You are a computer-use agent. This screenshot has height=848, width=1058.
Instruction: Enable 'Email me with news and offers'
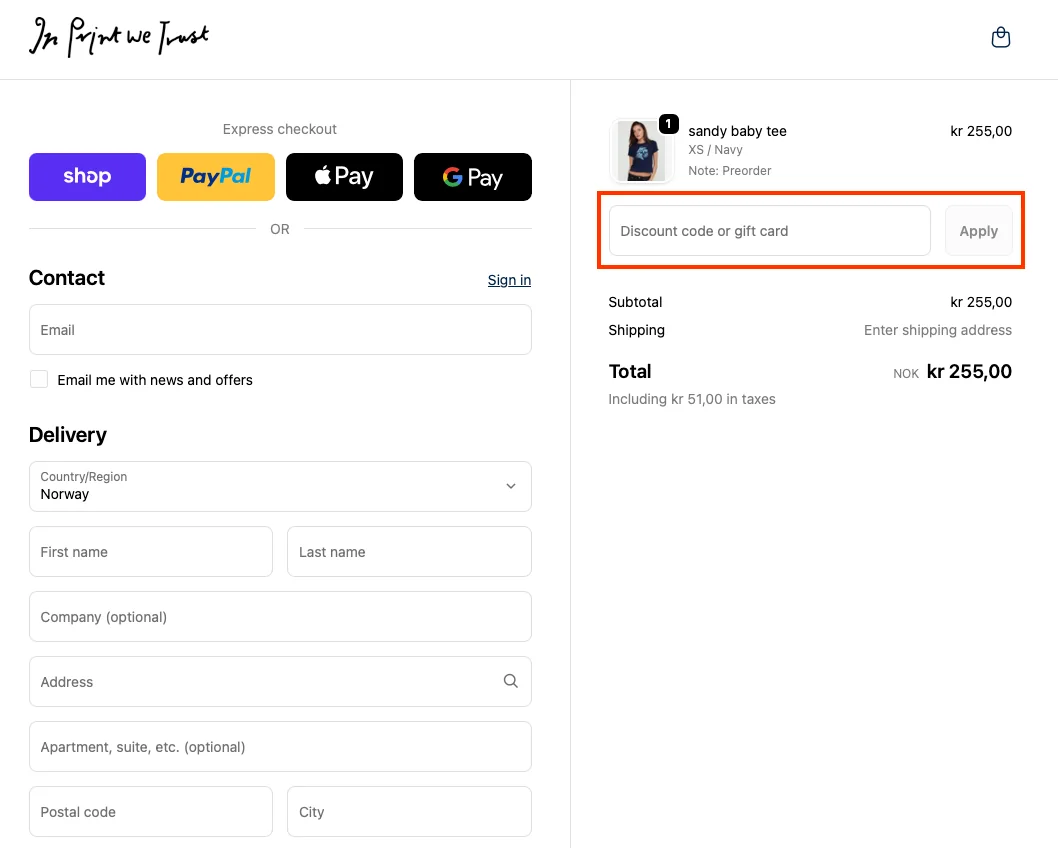39,379
